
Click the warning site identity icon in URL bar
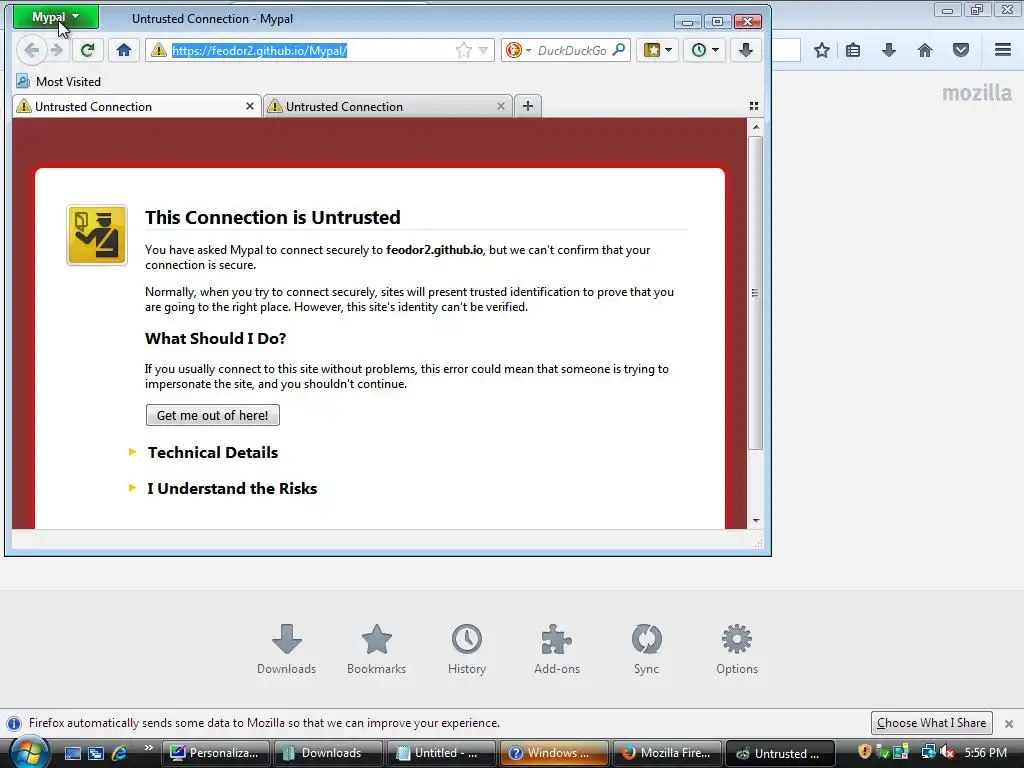[159, 50]
